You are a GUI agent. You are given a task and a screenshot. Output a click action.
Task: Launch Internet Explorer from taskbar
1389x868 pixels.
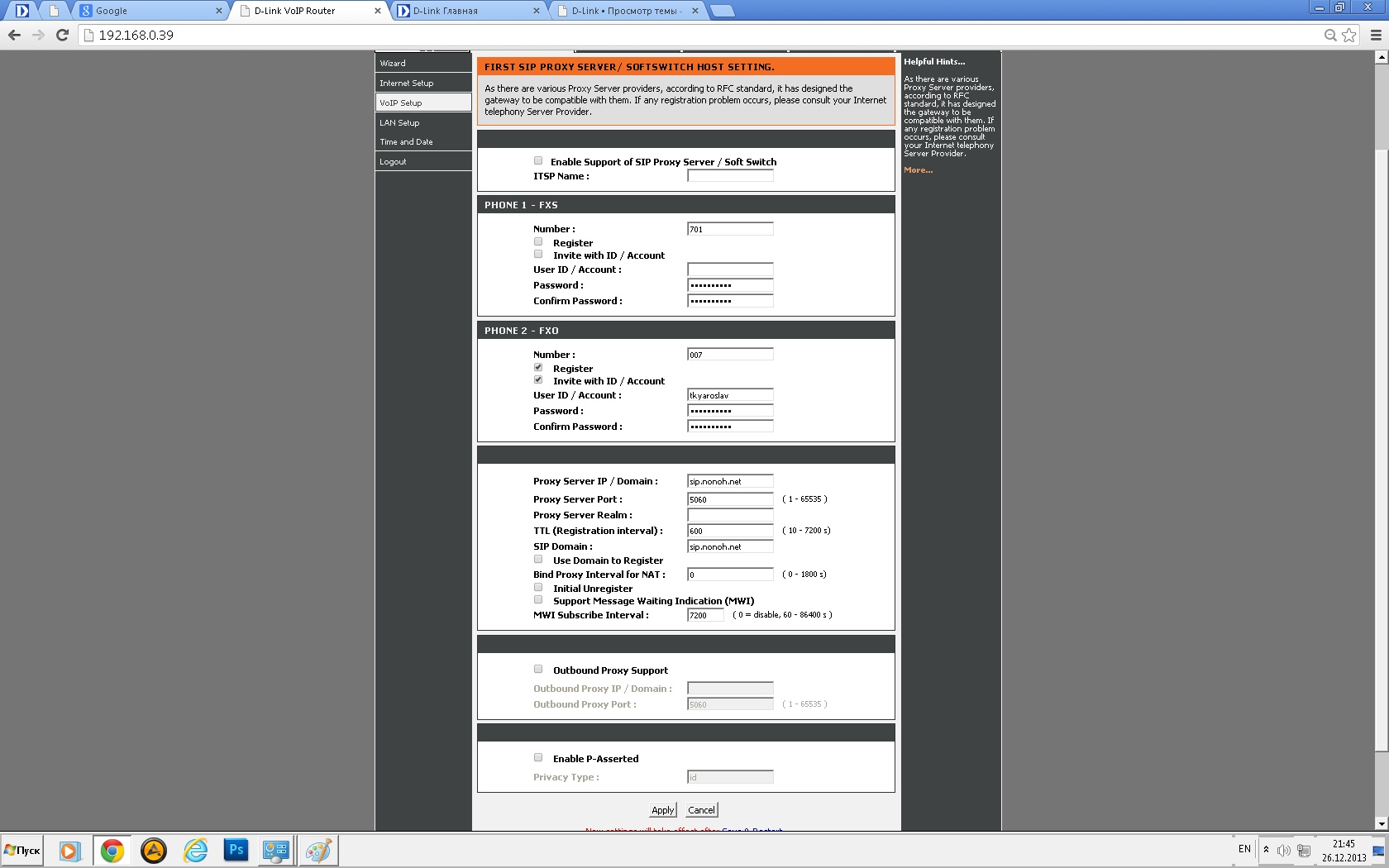pos(195,850)
